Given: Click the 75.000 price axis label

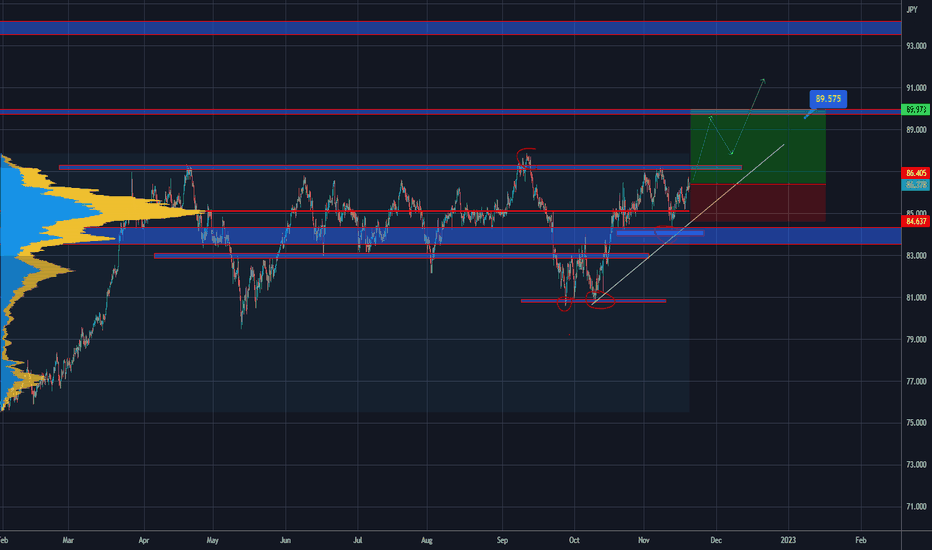Looking at the screenshot, I should [916, 423].
